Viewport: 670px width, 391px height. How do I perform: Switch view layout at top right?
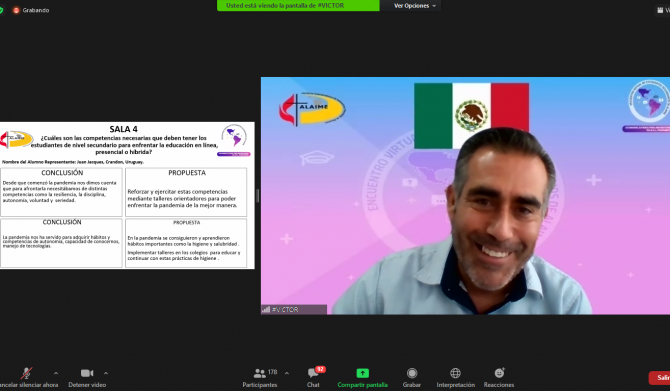(x=663, y=10)
